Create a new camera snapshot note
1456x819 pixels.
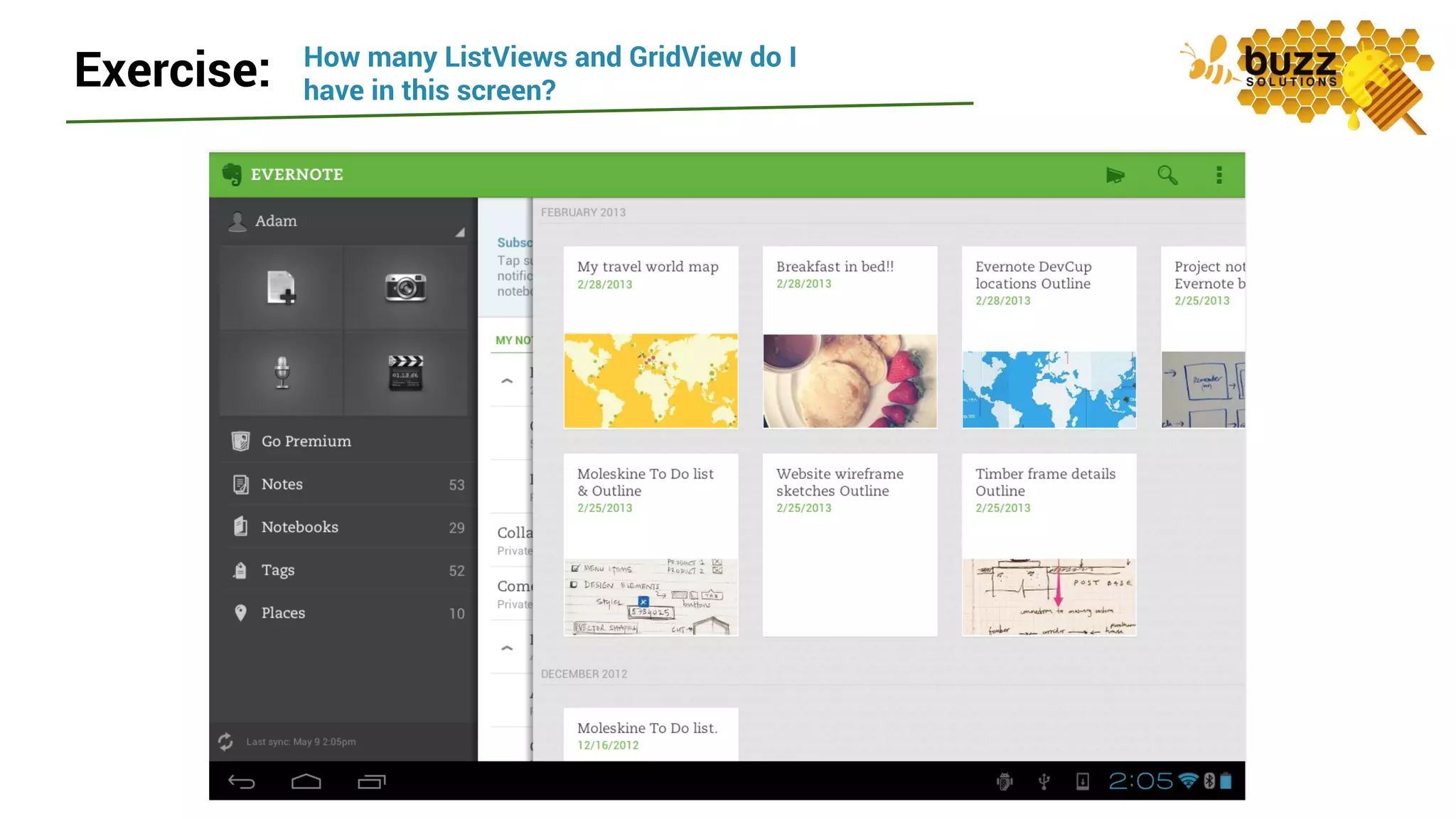click(406, 288)
